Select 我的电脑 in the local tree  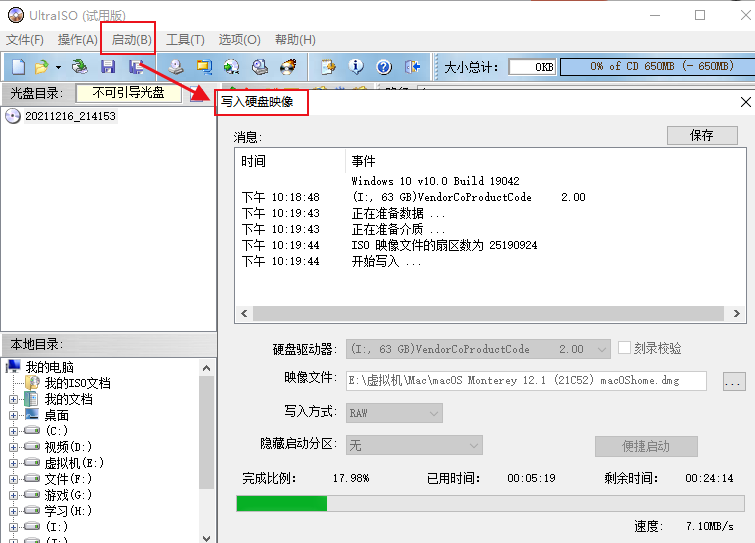pyautogui.click(x=49, y=367)
